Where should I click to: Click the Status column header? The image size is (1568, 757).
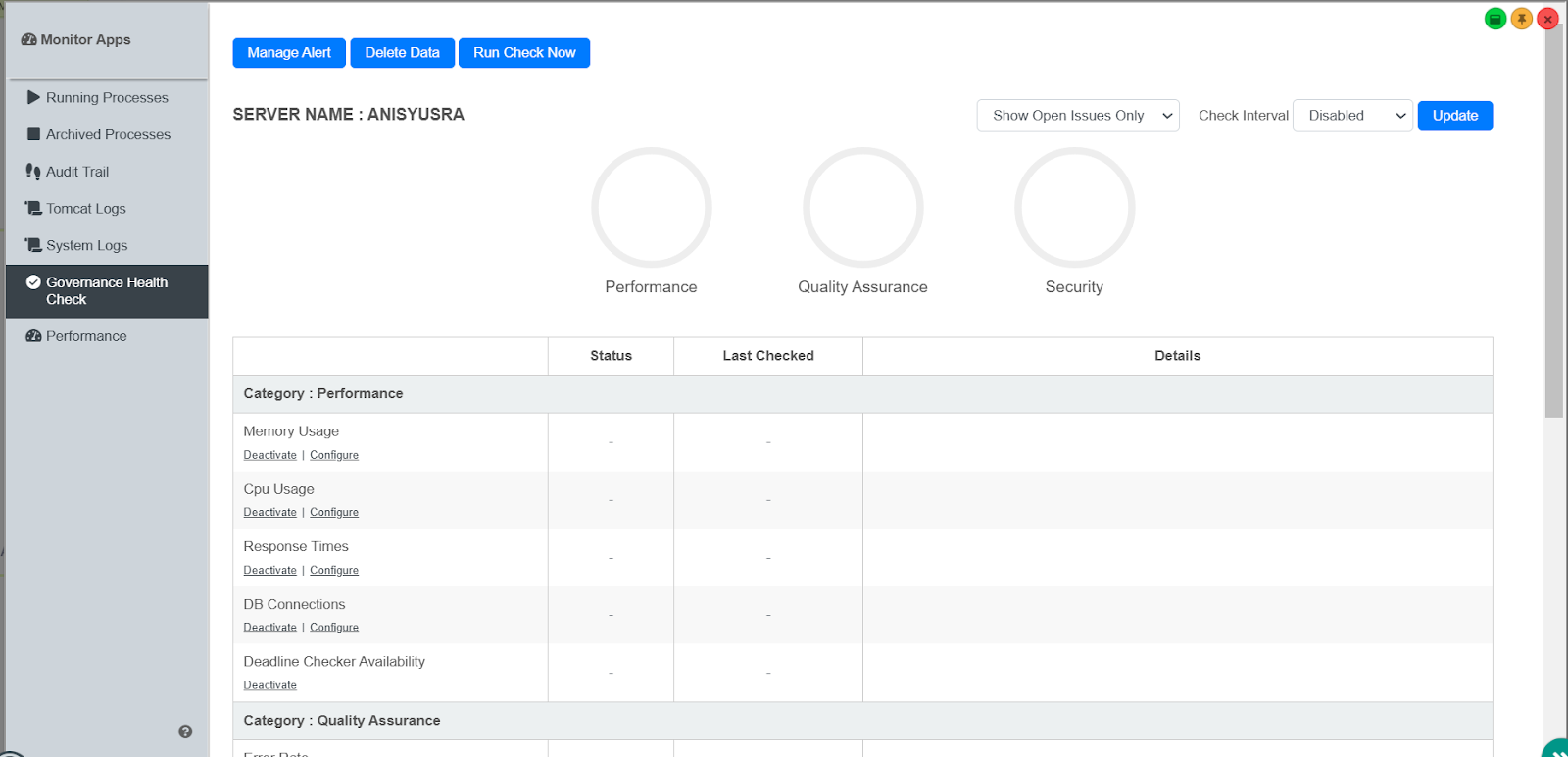click(x=611, y=356)
